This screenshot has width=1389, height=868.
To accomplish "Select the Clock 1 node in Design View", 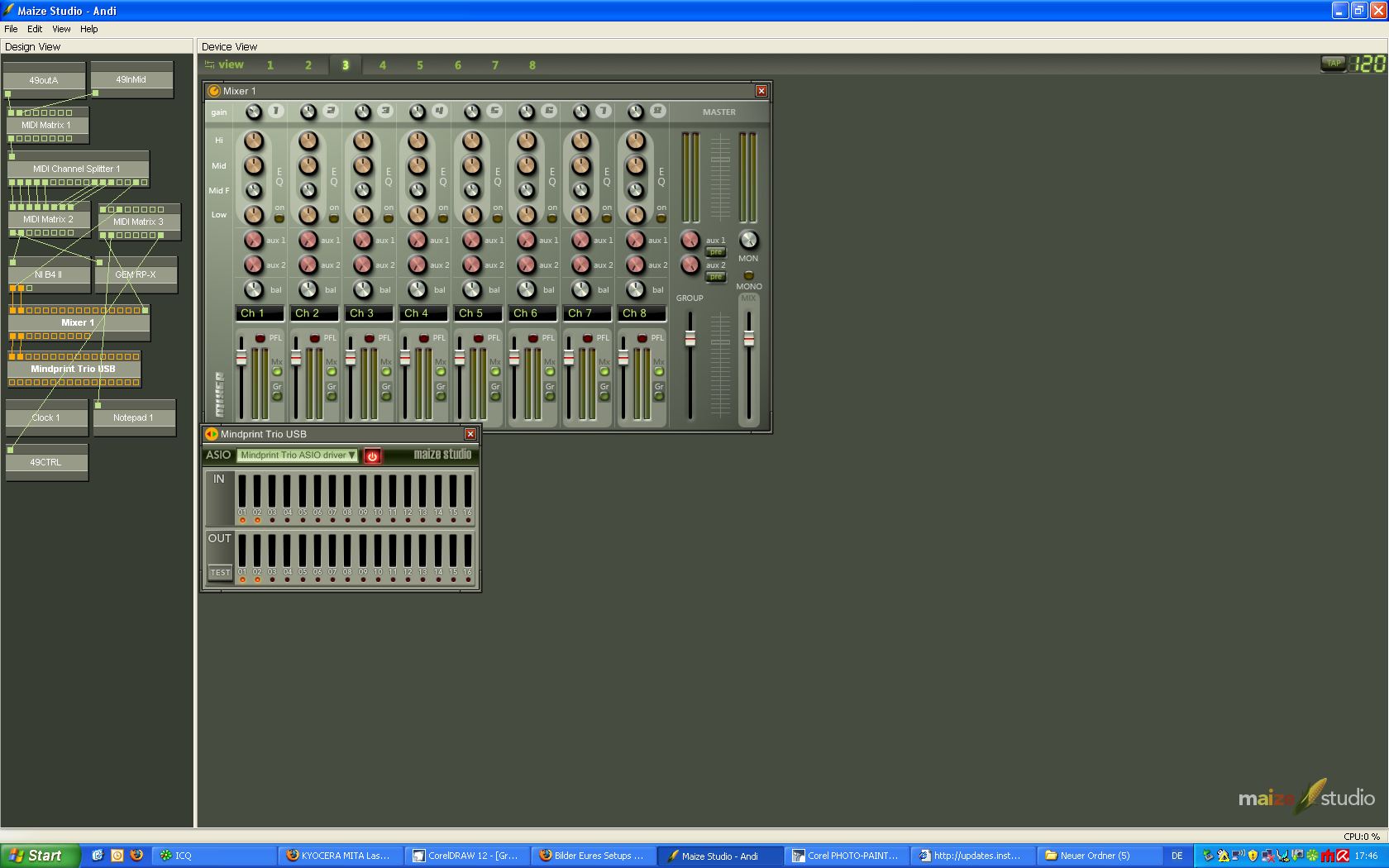I will (46, 418).
